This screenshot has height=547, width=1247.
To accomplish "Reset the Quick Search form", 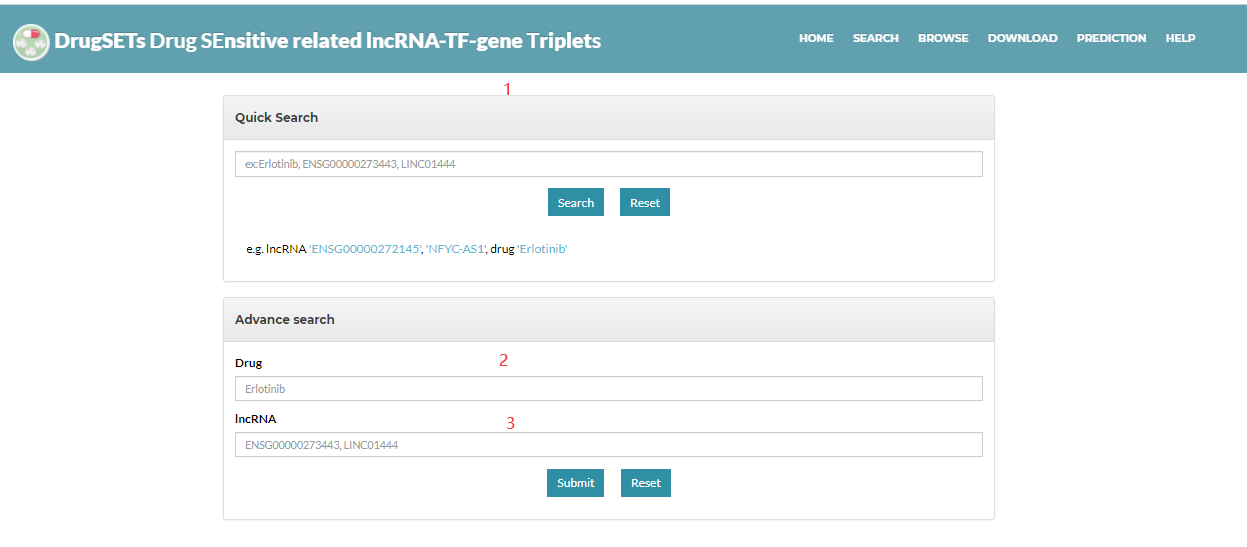I will tap(644, 203).
